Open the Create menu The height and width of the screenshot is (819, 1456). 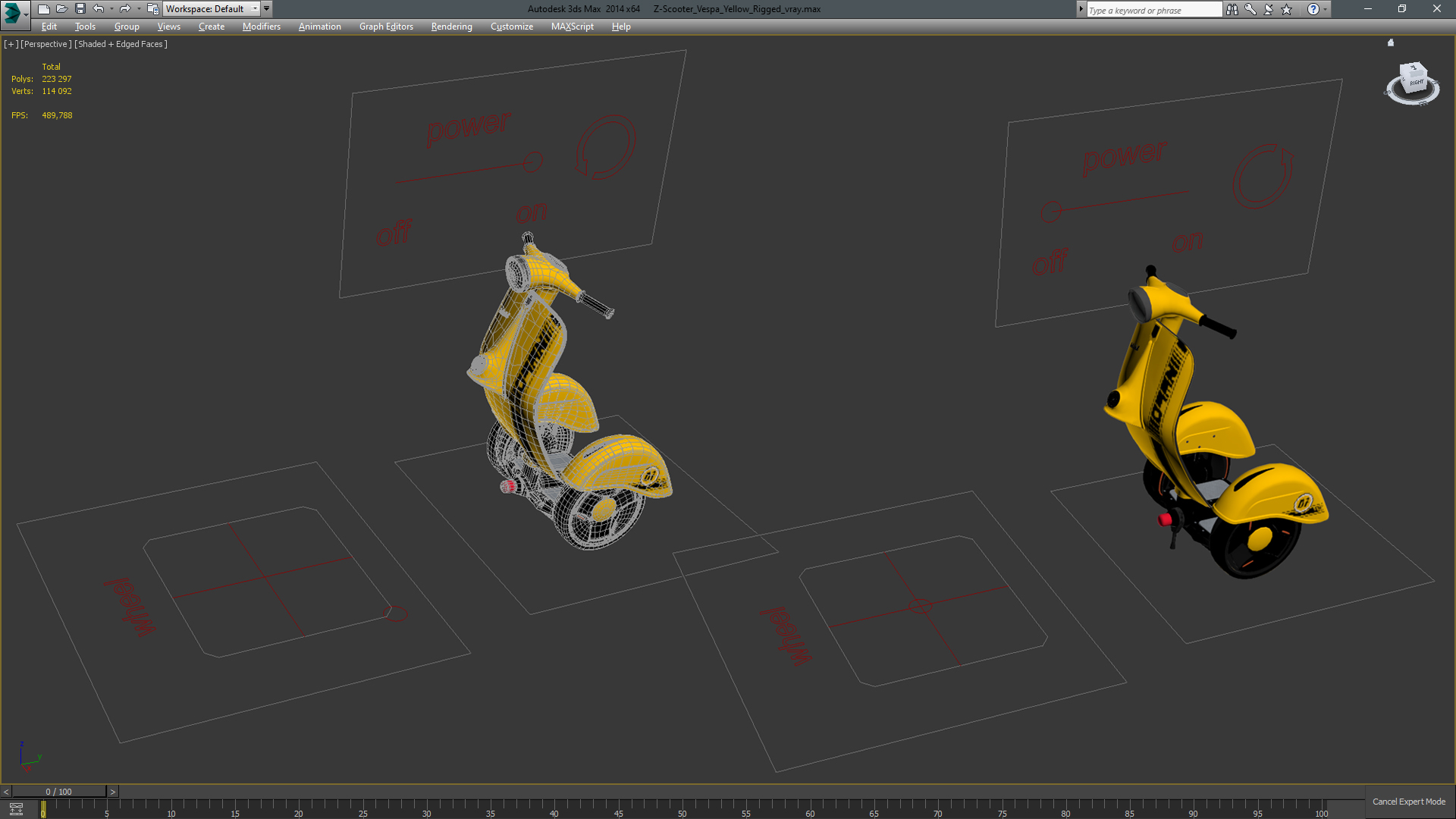tap(212, 27)
